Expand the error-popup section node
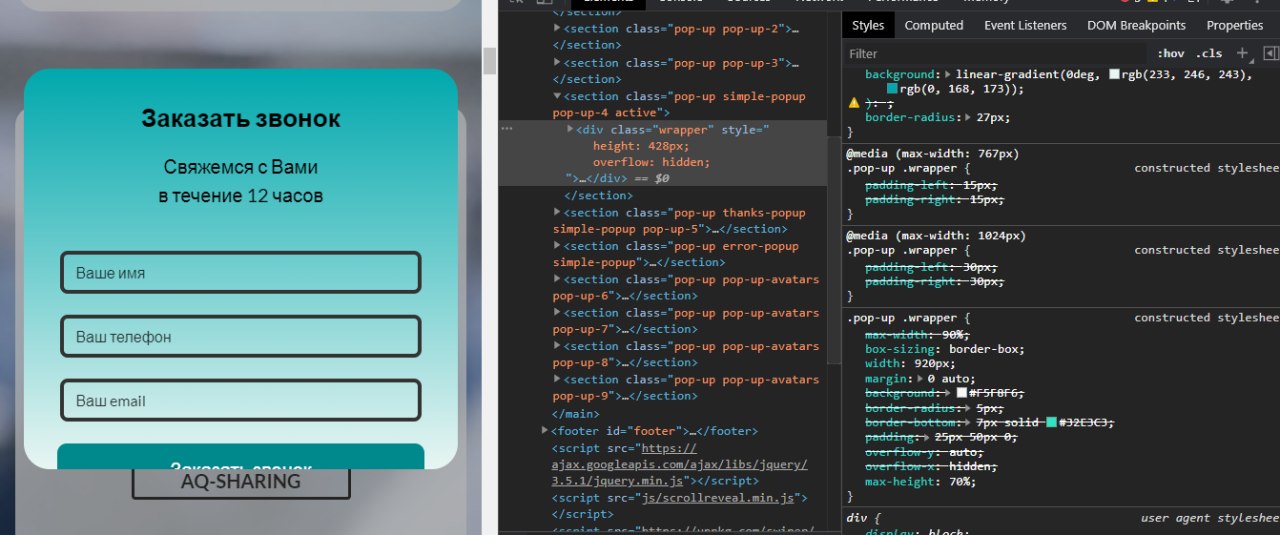The image size is (1280, 535). pyautogui.click(x=557, y=246)
